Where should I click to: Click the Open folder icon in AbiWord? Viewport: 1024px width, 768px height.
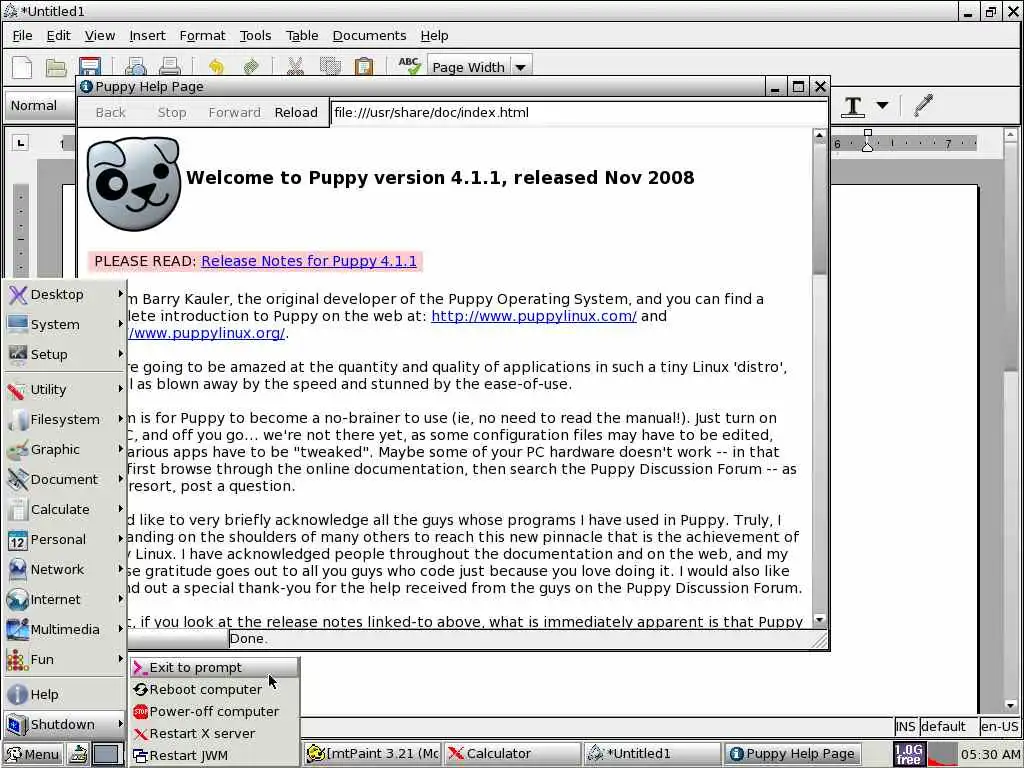[56, 67]
